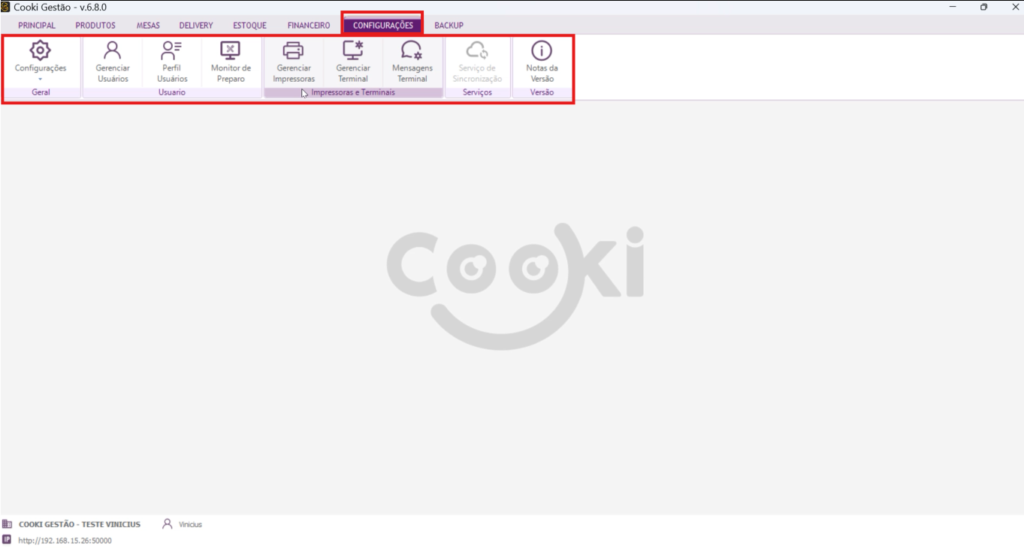
Task: Open the PRODUTOS tab
Action: [x=95, y=25]
